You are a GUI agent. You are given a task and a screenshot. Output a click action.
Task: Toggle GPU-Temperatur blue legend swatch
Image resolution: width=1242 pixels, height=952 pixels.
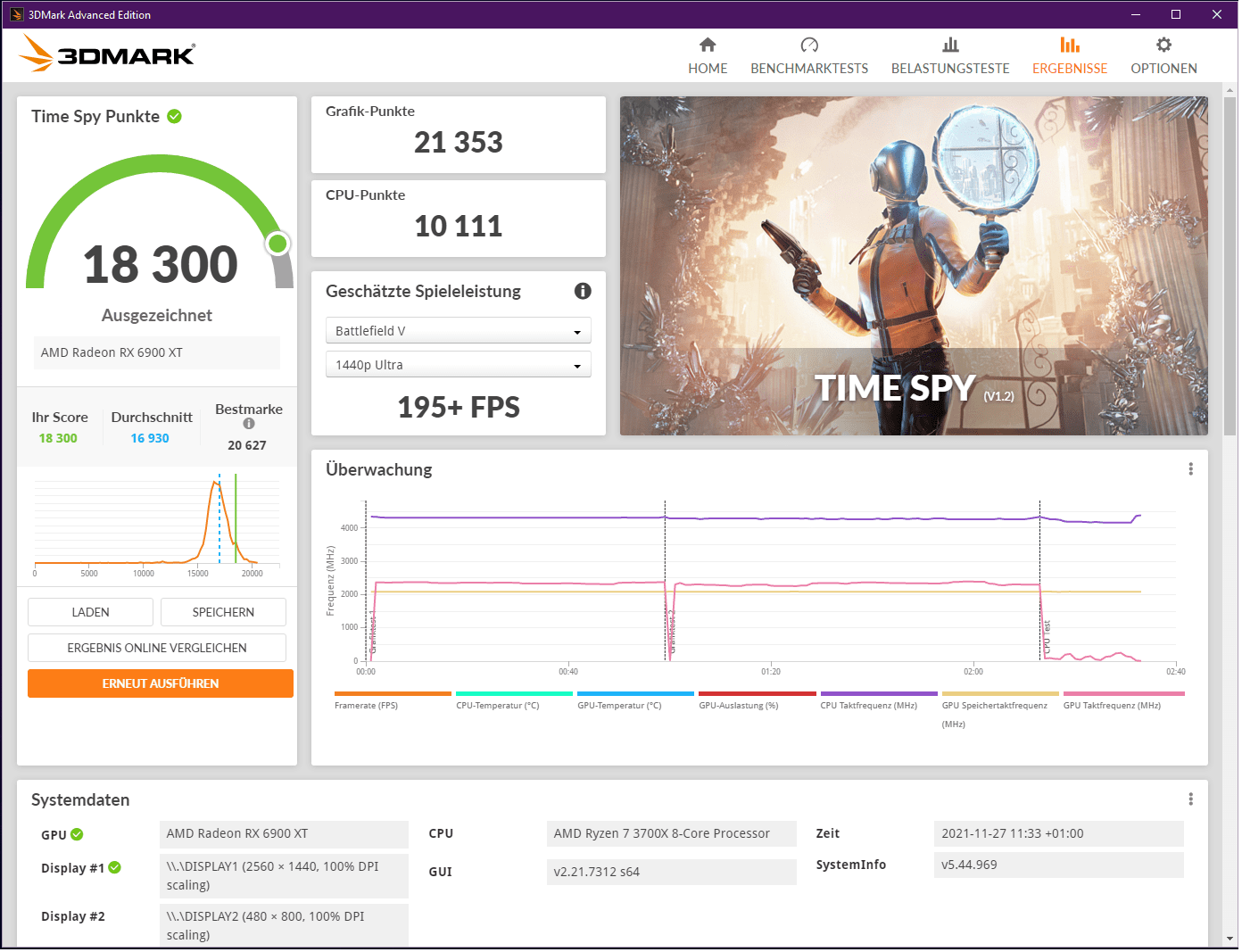(635, 693)
